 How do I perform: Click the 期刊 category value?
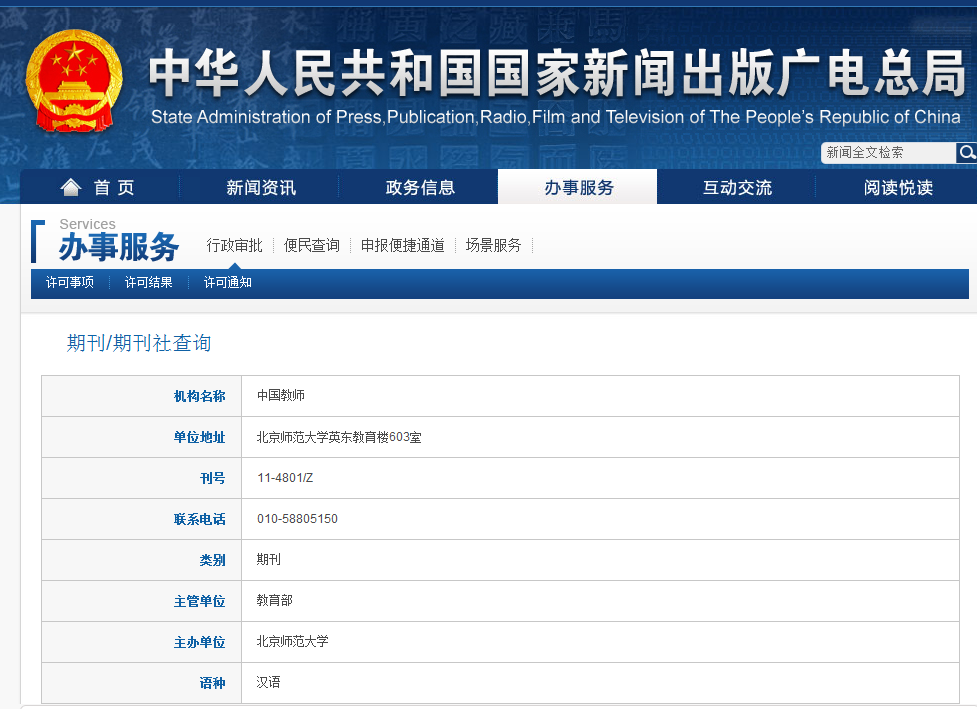coord(269,559)
